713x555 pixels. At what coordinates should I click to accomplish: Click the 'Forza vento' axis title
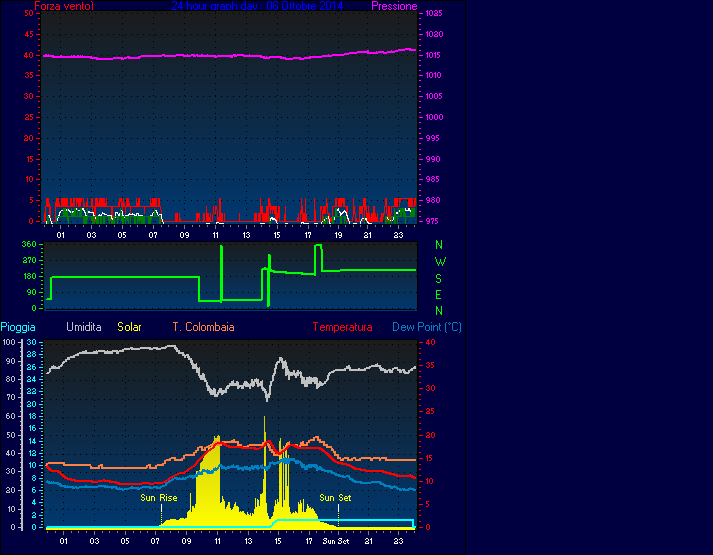tap(64, 6)
